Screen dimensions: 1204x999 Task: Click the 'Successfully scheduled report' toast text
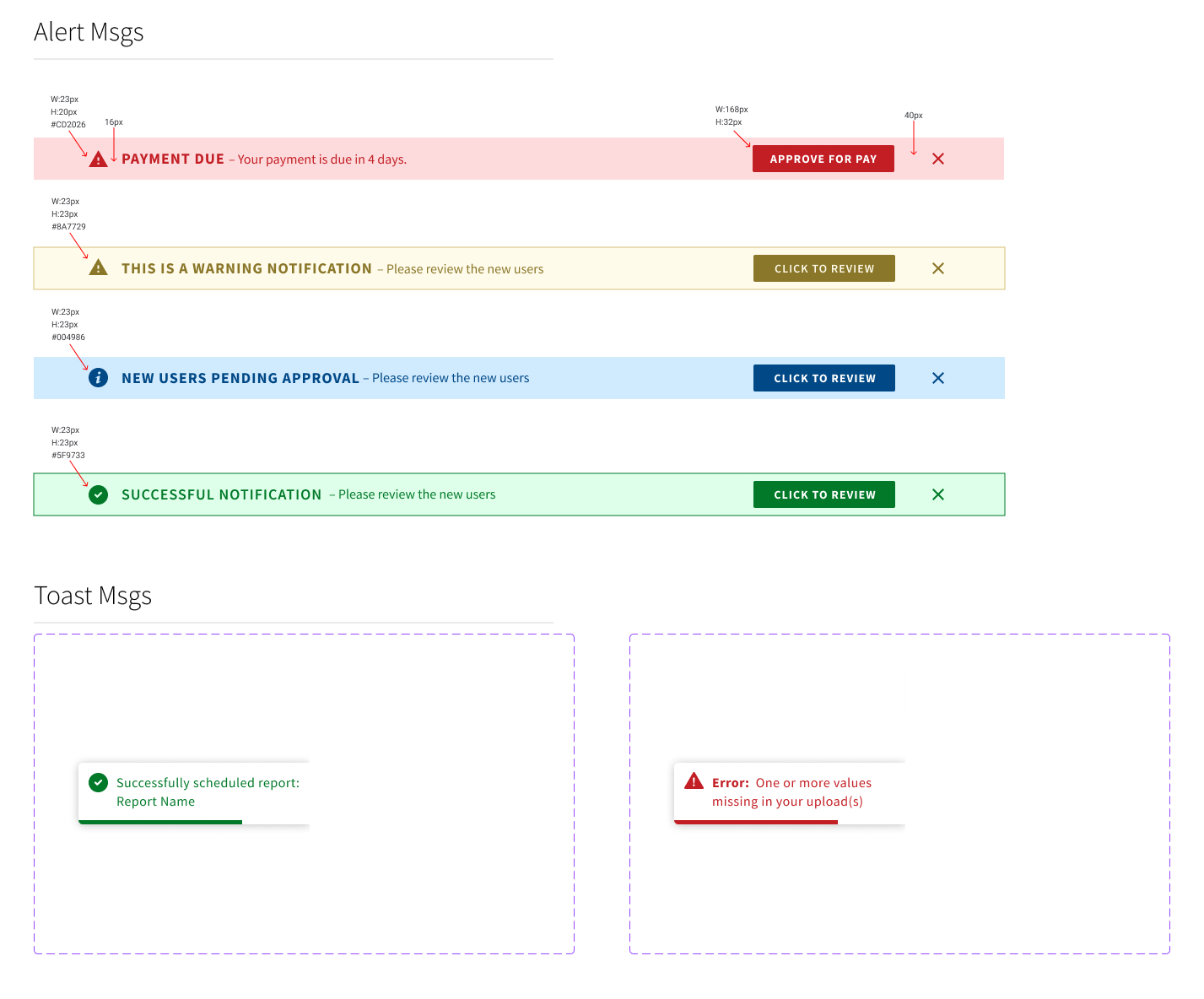pos(208,783)
